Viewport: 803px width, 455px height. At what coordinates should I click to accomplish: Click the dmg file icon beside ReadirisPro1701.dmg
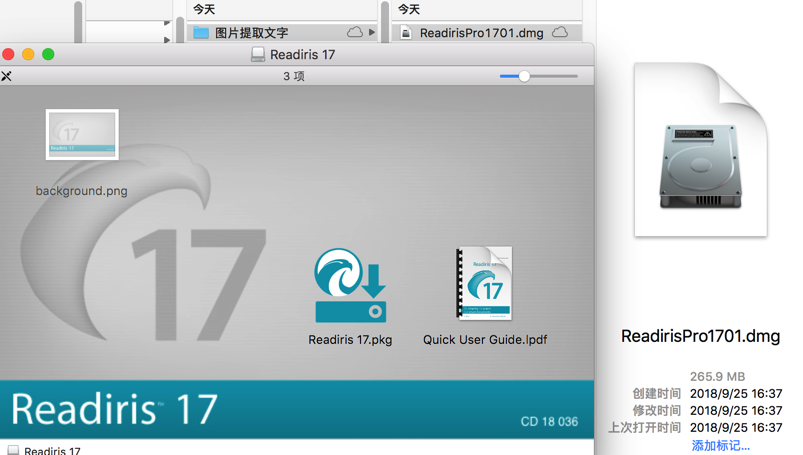[406, 33]
